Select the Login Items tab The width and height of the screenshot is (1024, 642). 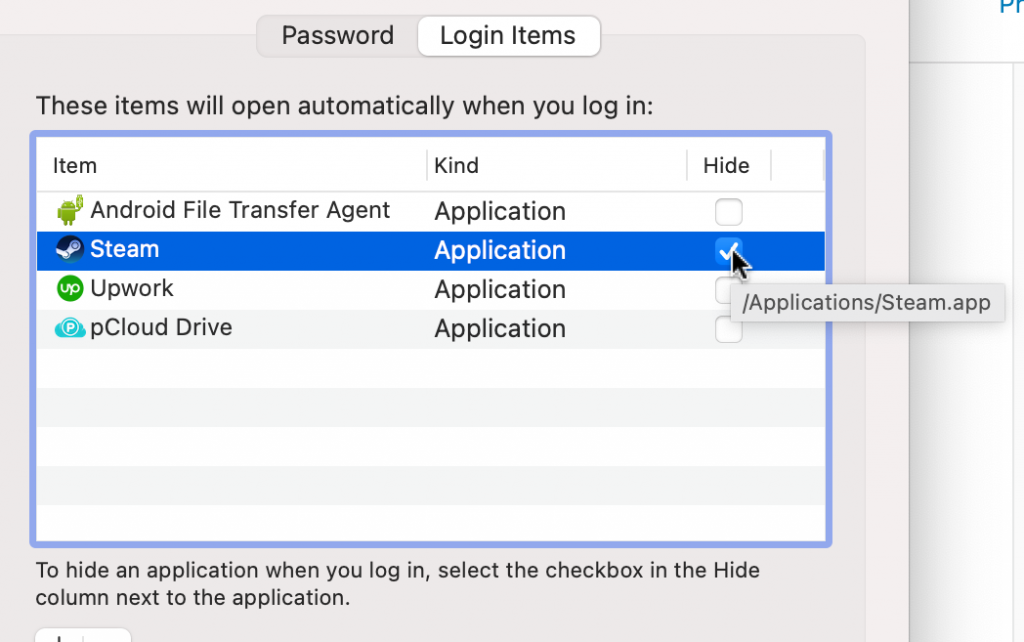click(508, 36)
